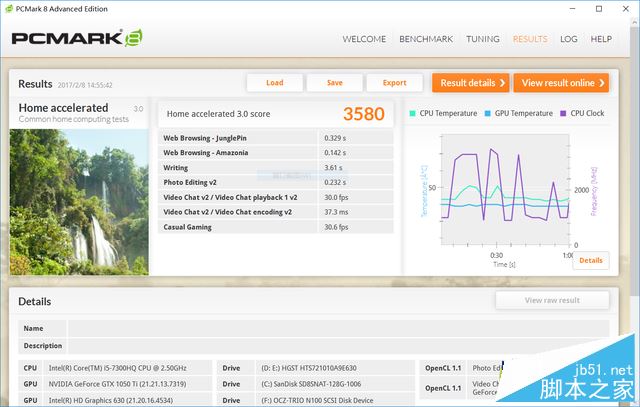
Task: Click the temperature and clock graph
Action: pos(505,190)
